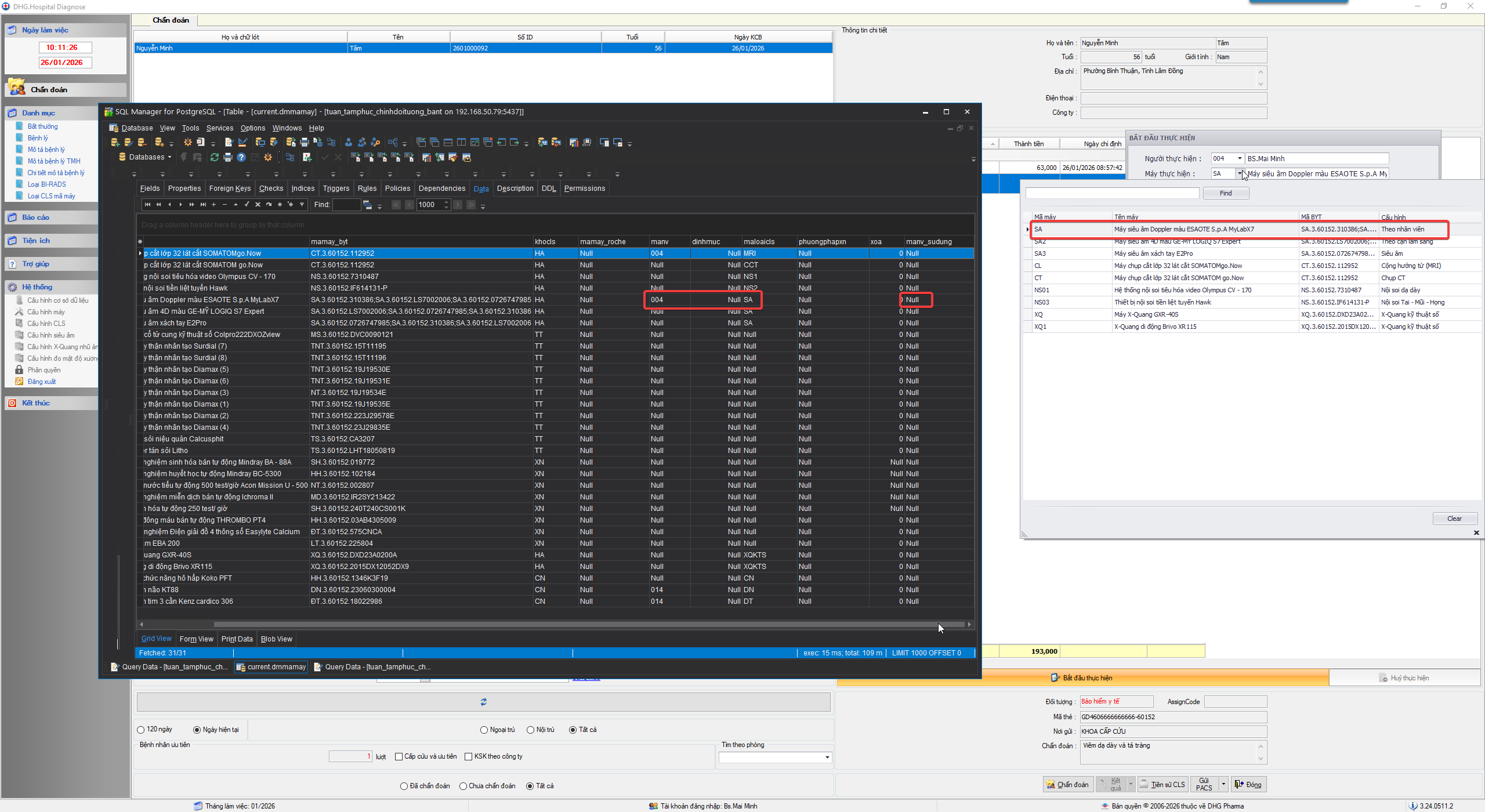Expand the Tìm theo phòng combo box

827,757
